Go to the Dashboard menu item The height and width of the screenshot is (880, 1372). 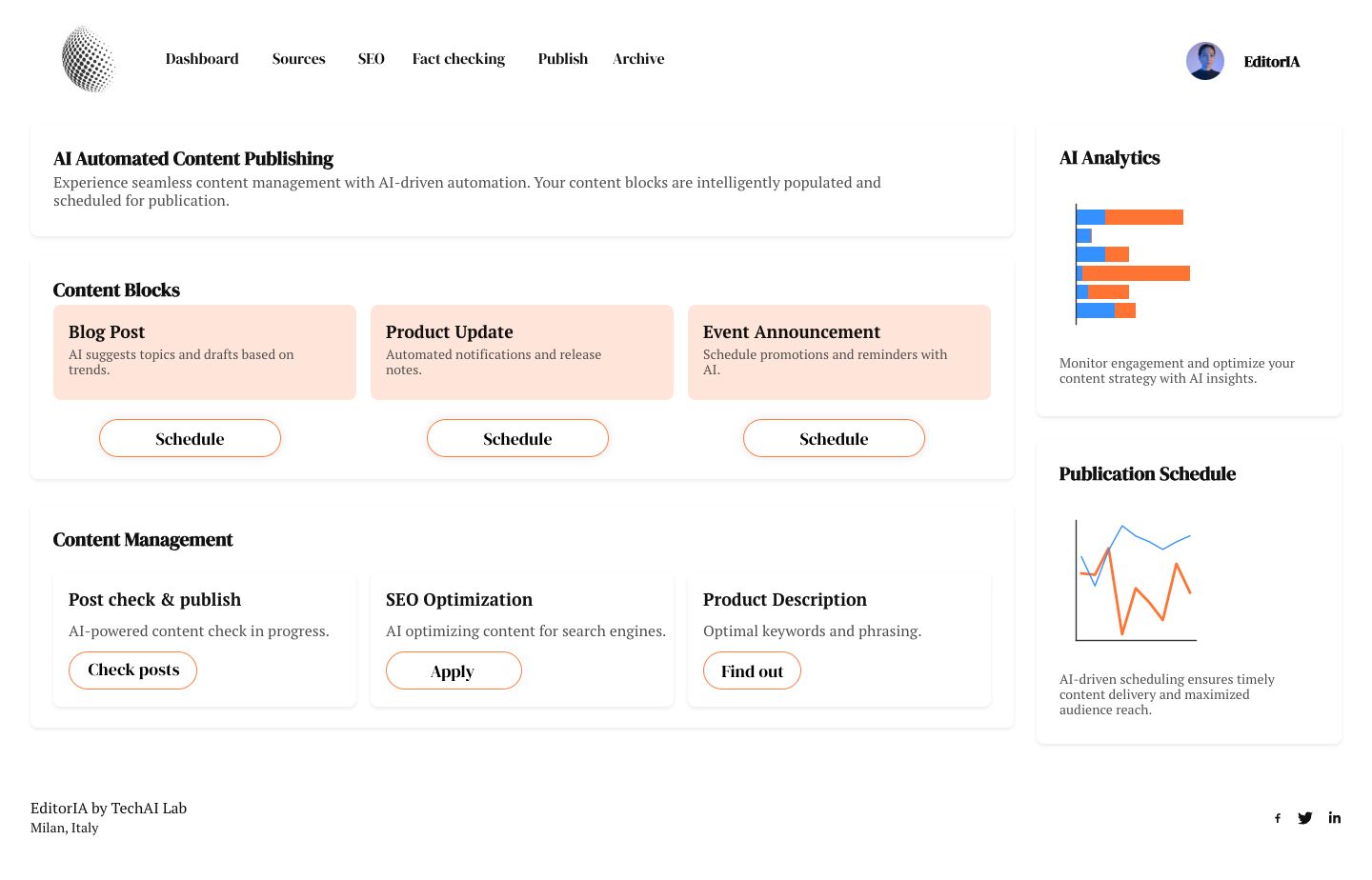(x=202, y=59)
